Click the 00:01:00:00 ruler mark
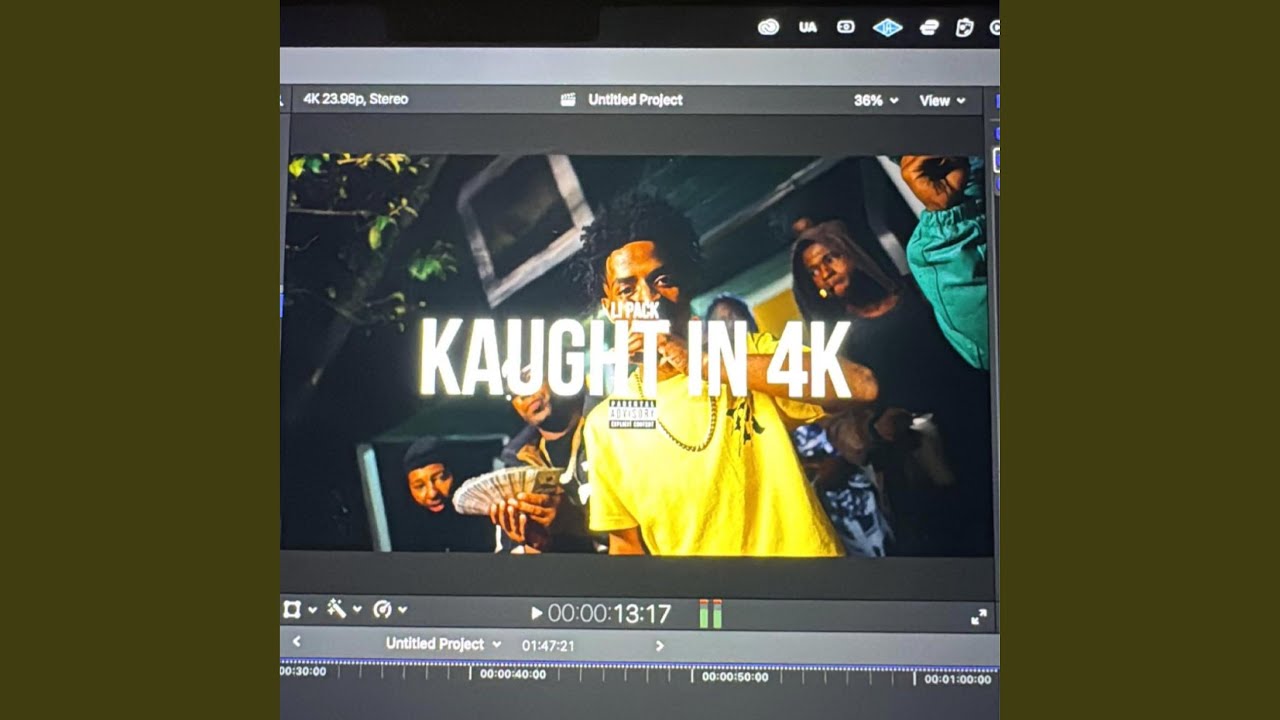Viewport: 1280px width, 720px height. (957, 679)
